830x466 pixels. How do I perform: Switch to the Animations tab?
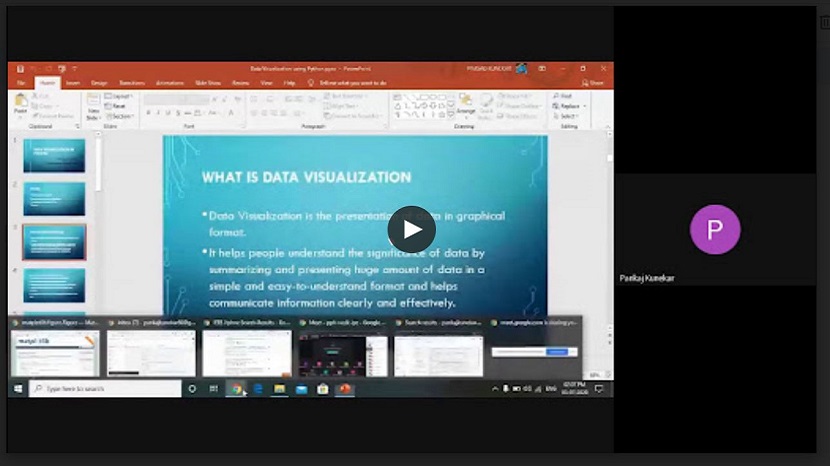pyautogui.click(x=169, y=83)
